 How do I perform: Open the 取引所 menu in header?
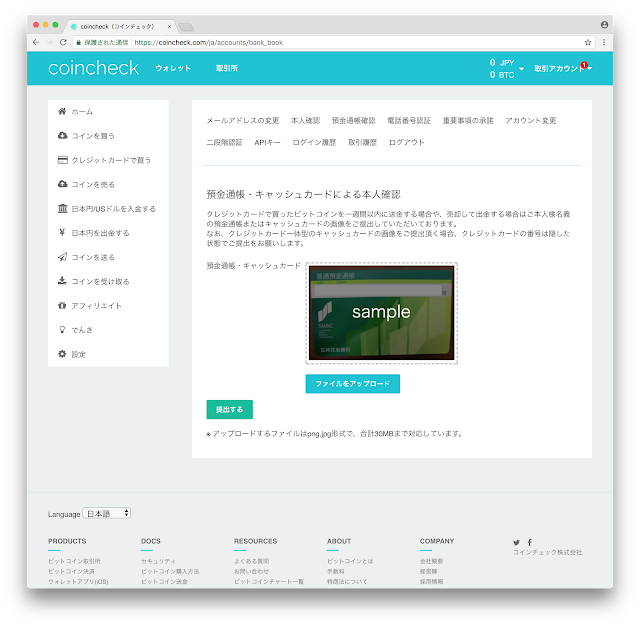(227, 68)
